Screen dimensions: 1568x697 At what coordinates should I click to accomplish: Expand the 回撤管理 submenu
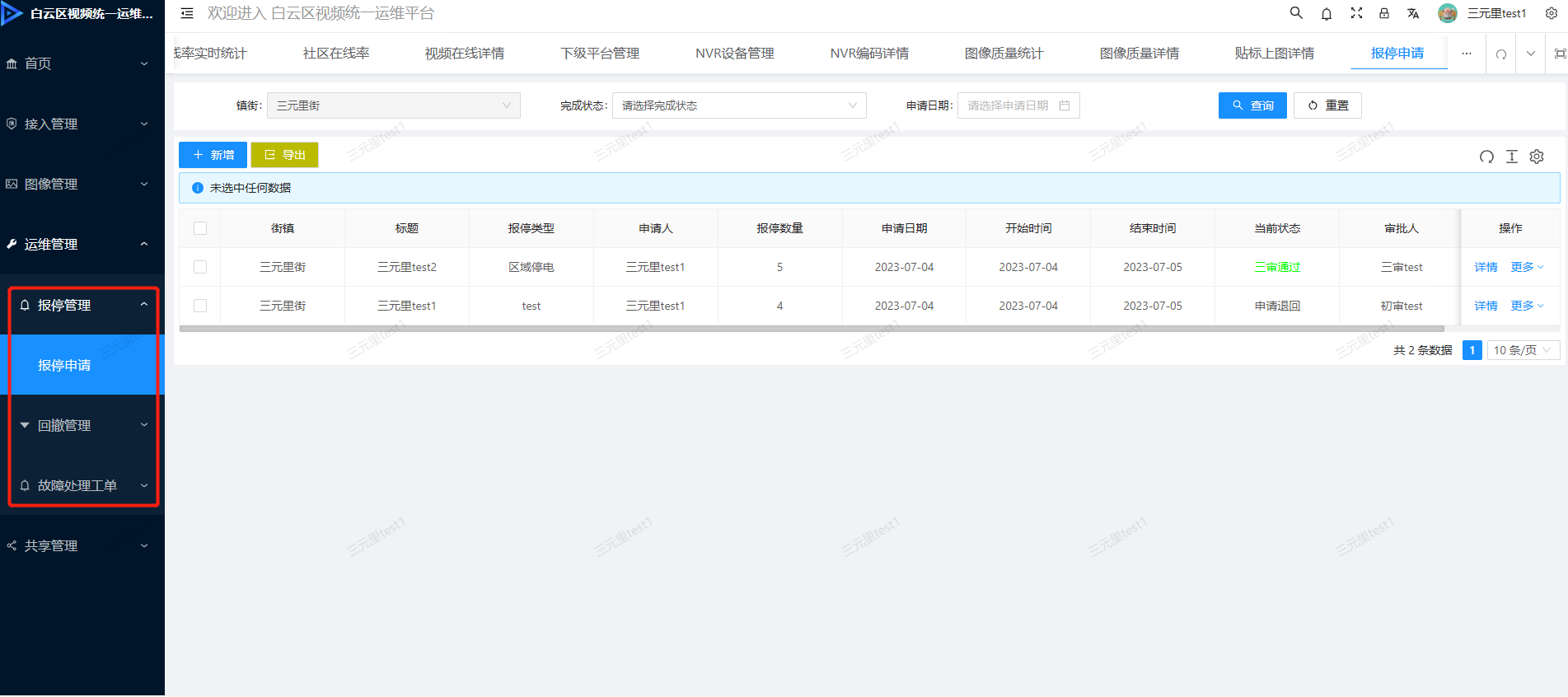(82, 425)
